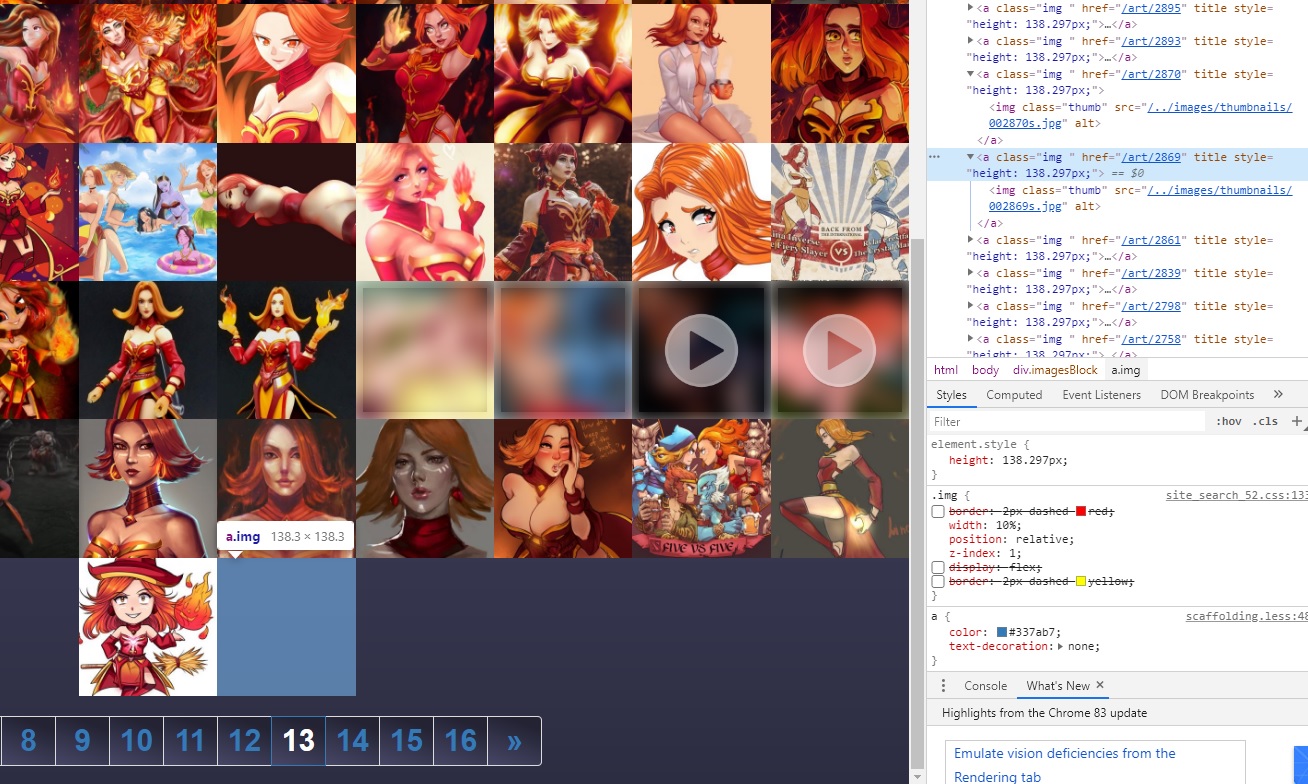Viewport: 1308px width, 784px height.
Task: Go to page 10 in pagination
Action: tap(136, 741)
